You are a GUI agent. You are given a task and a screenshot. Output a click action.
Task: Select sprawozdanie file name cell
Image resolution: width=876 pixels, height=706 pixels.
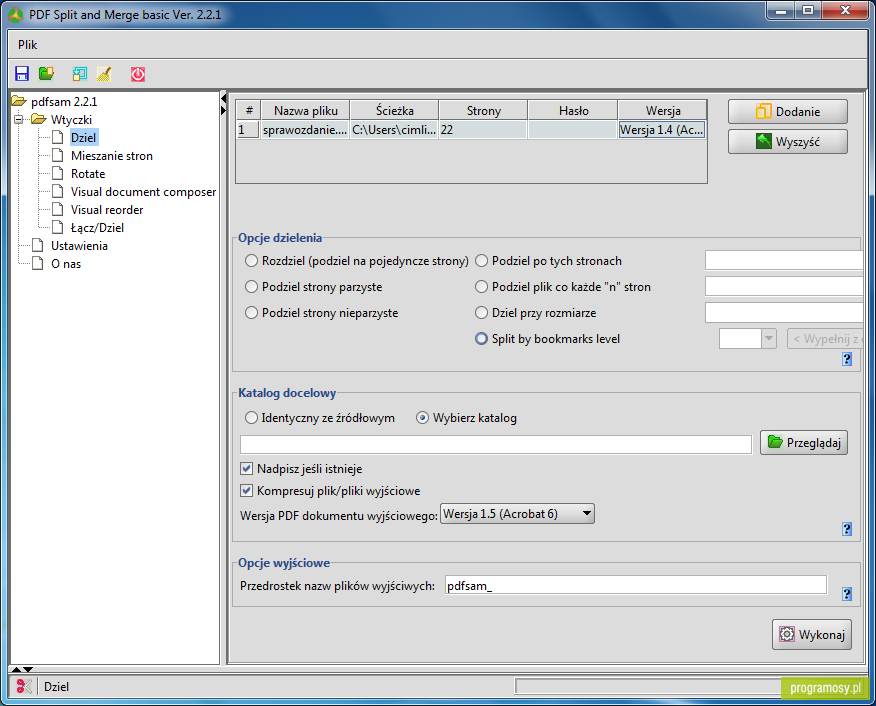[306, 130]
